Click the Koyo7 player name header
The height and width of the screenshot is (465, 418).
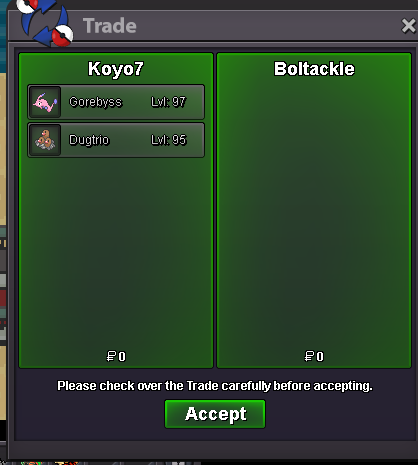(x=116, y=69)
